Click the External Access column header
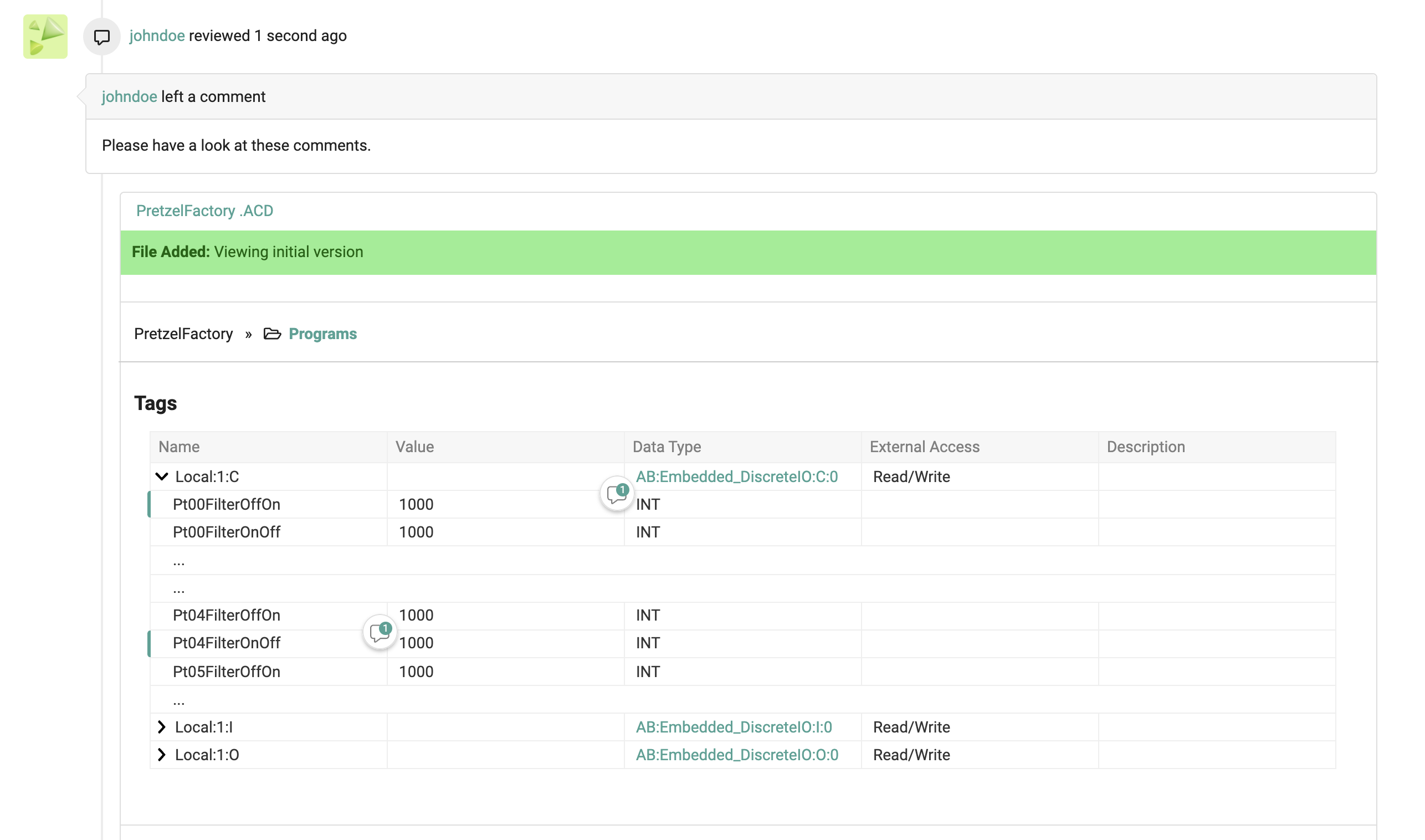 pos(924,447)
